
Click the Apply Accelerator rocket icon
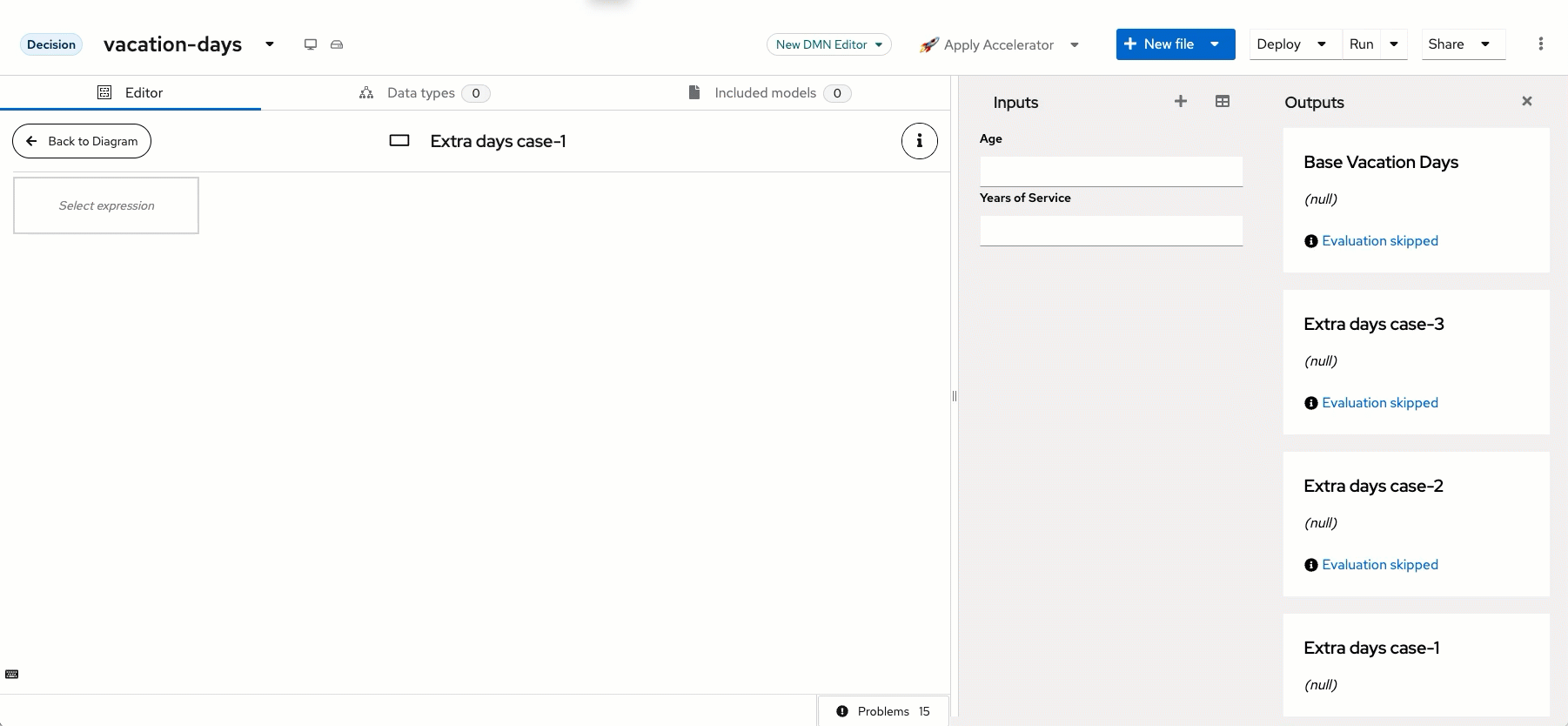(x=928, y=45)
